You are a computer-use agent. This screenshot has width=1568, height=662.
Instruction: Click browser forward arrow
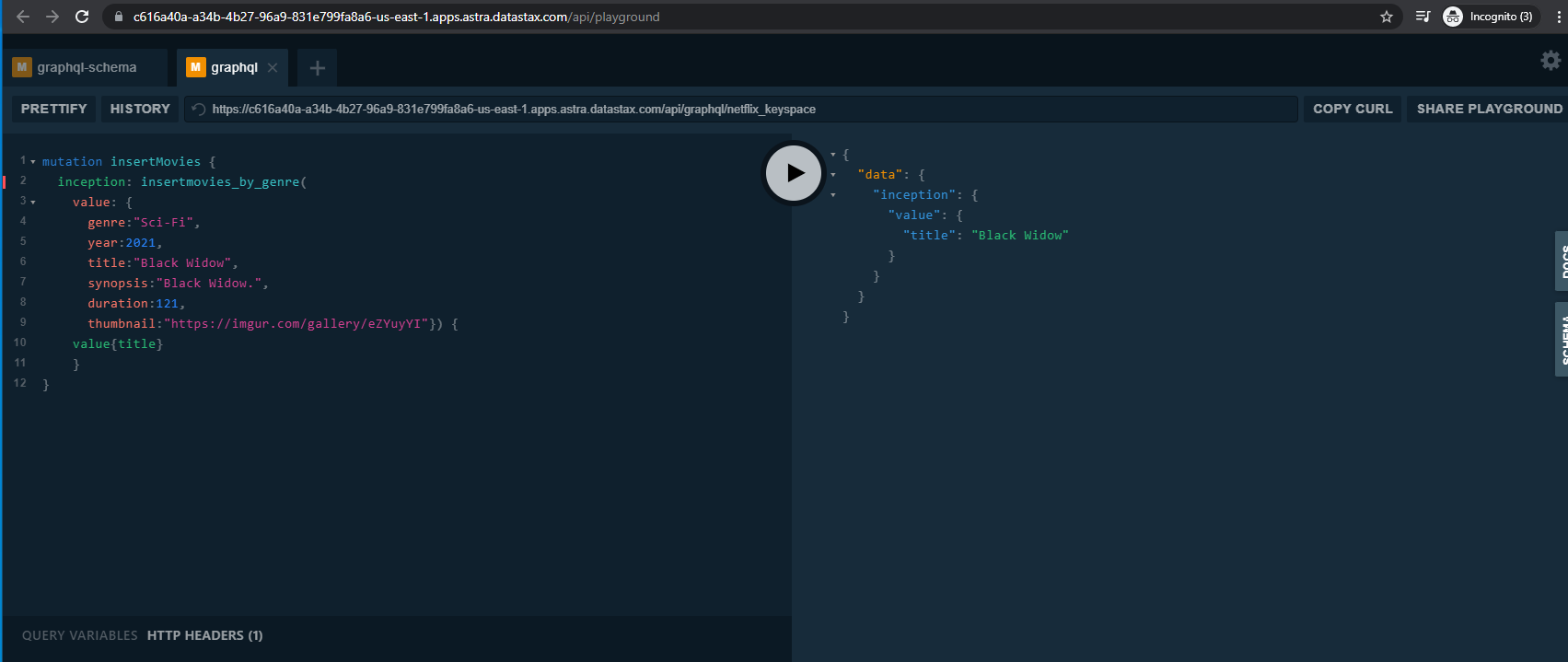[52, 17]
